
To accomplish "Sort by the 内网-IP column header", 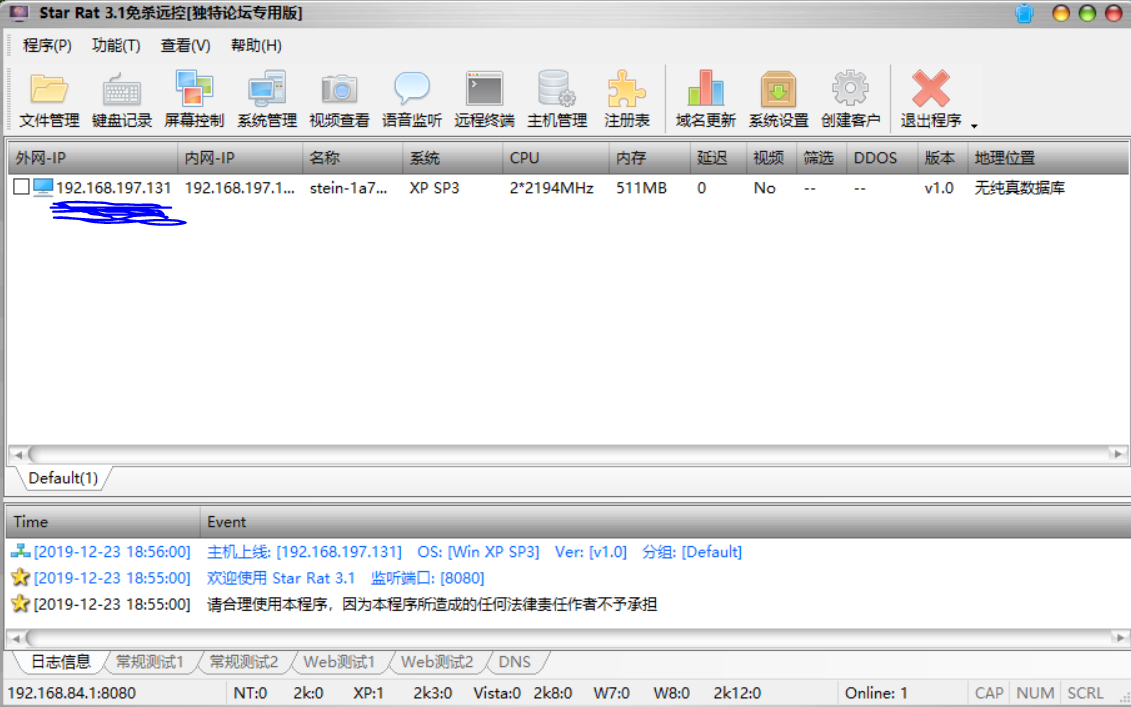I will (240, 158).
